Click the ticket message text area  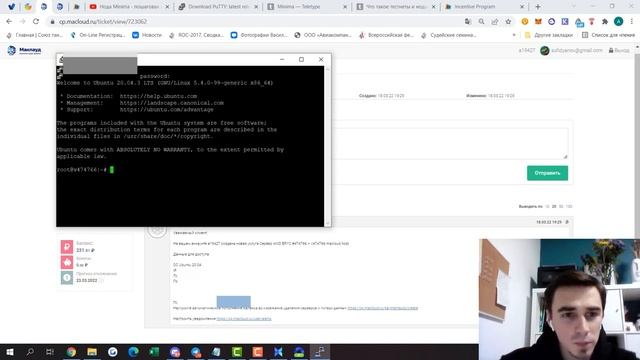click(450, 143)
